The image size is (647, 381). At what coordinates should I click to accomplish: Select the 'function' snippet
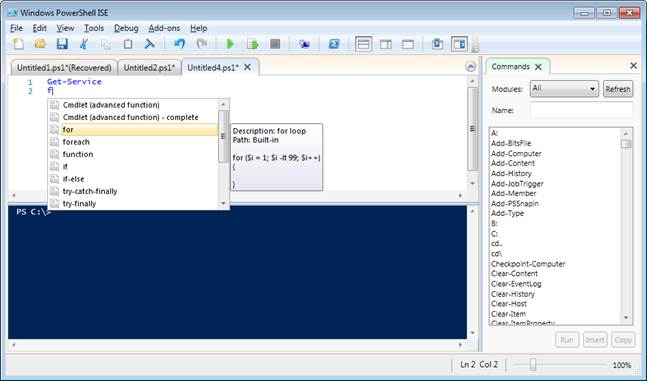point(134,154)
